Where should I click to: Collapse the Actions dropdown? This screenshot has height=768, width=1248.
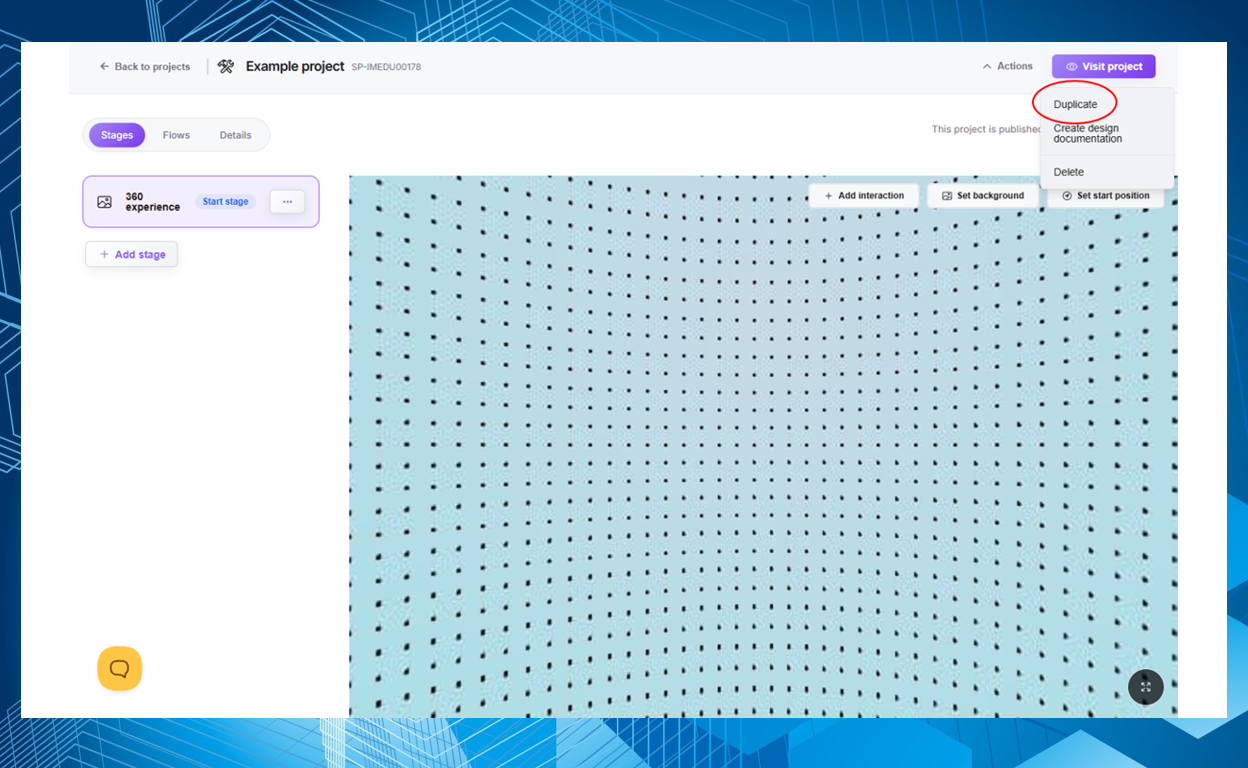pyautogui.click(x=1007, y=67)
